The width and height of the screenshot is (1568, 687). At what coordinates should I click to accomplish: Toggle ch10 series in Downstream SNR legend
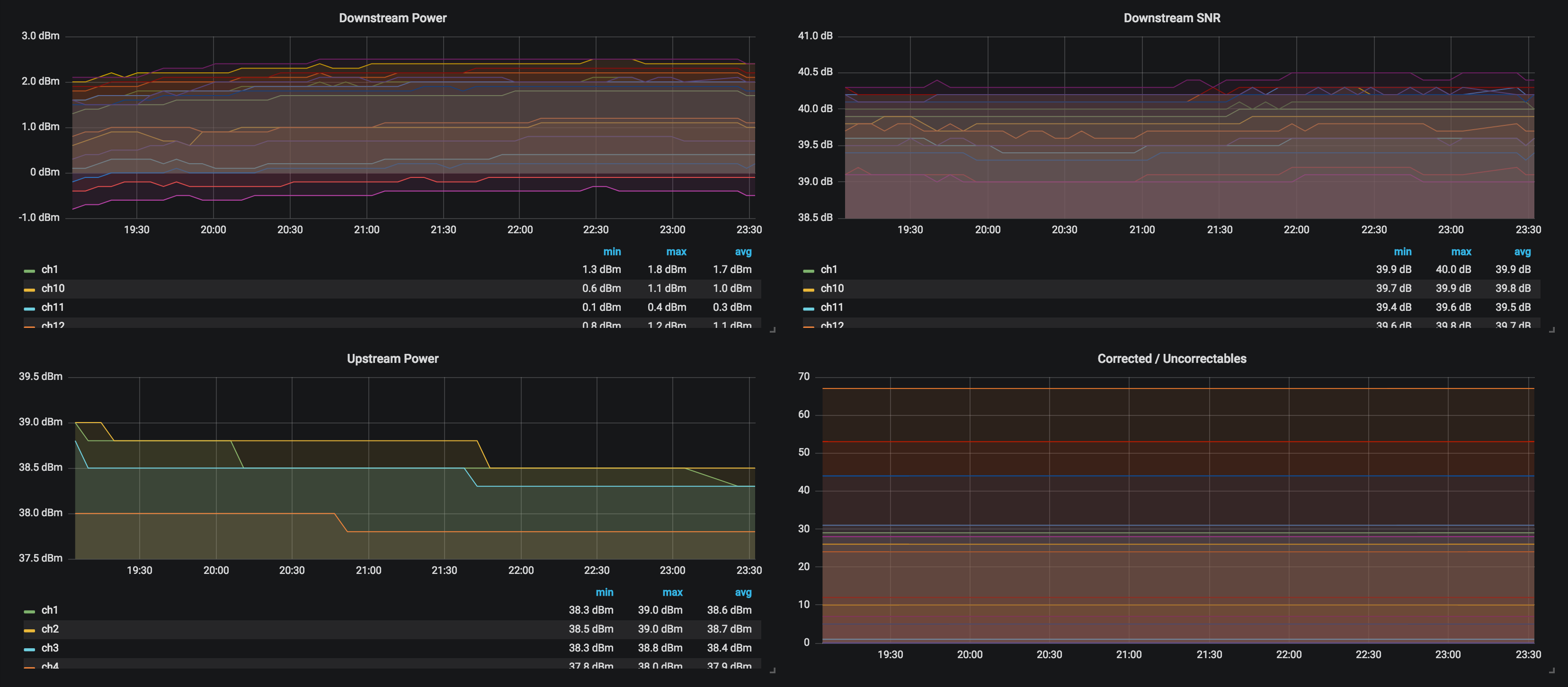pyautogui.click(x=832, y=289)
